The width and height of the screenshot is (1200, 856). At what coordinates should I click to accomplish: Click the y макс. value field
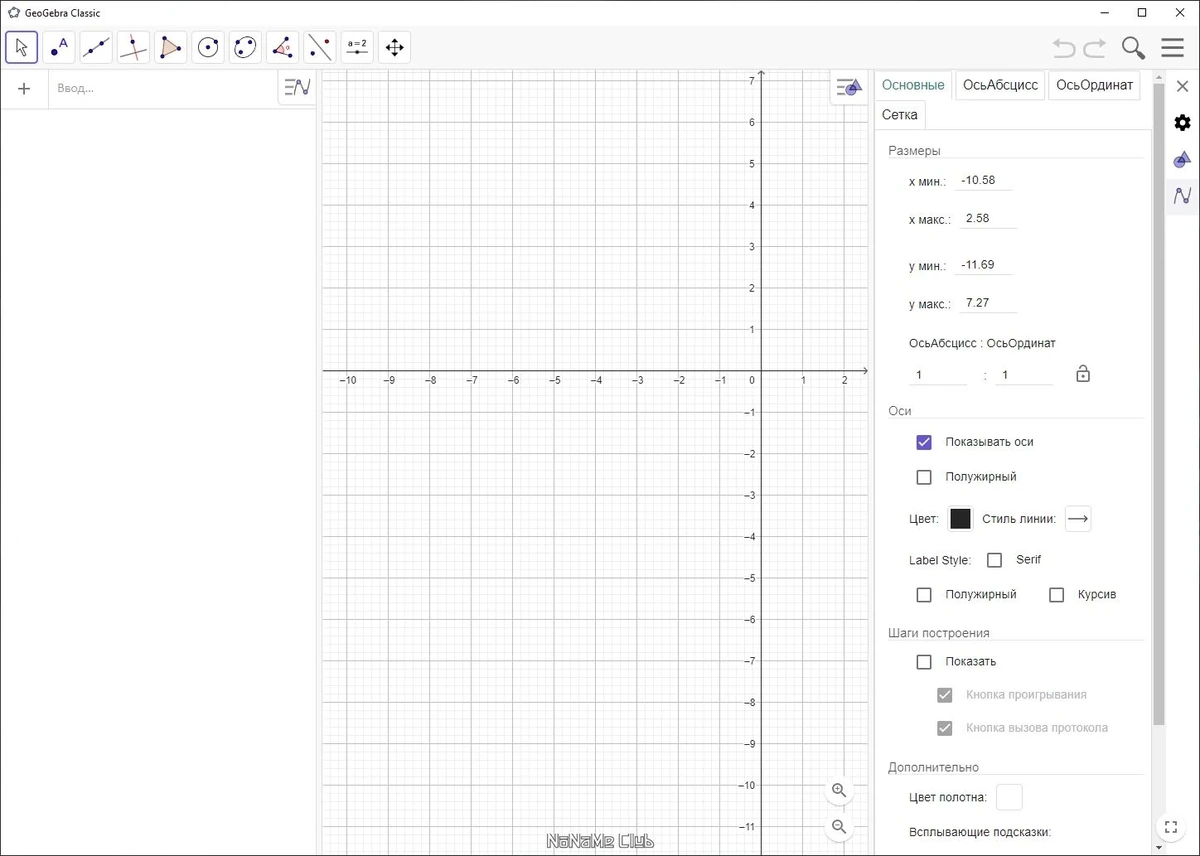[987, 303]
